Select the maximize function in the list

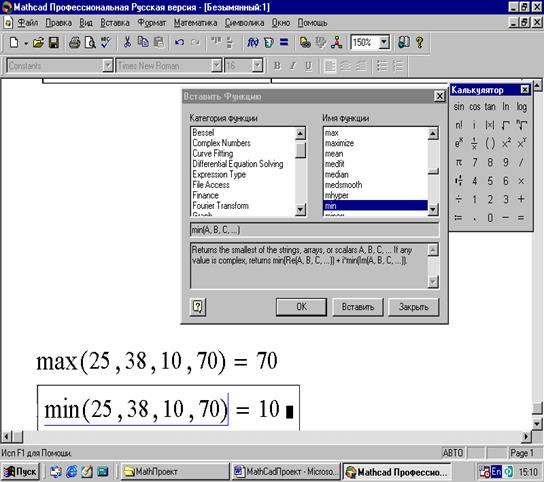click(339, 143)
